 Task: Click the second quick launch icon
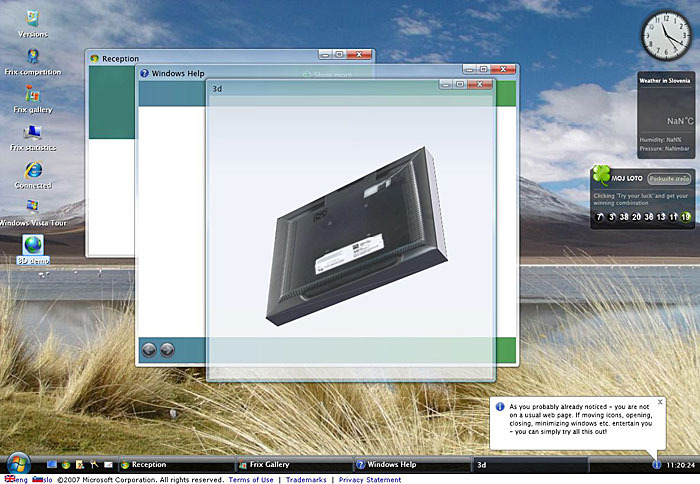66,465
